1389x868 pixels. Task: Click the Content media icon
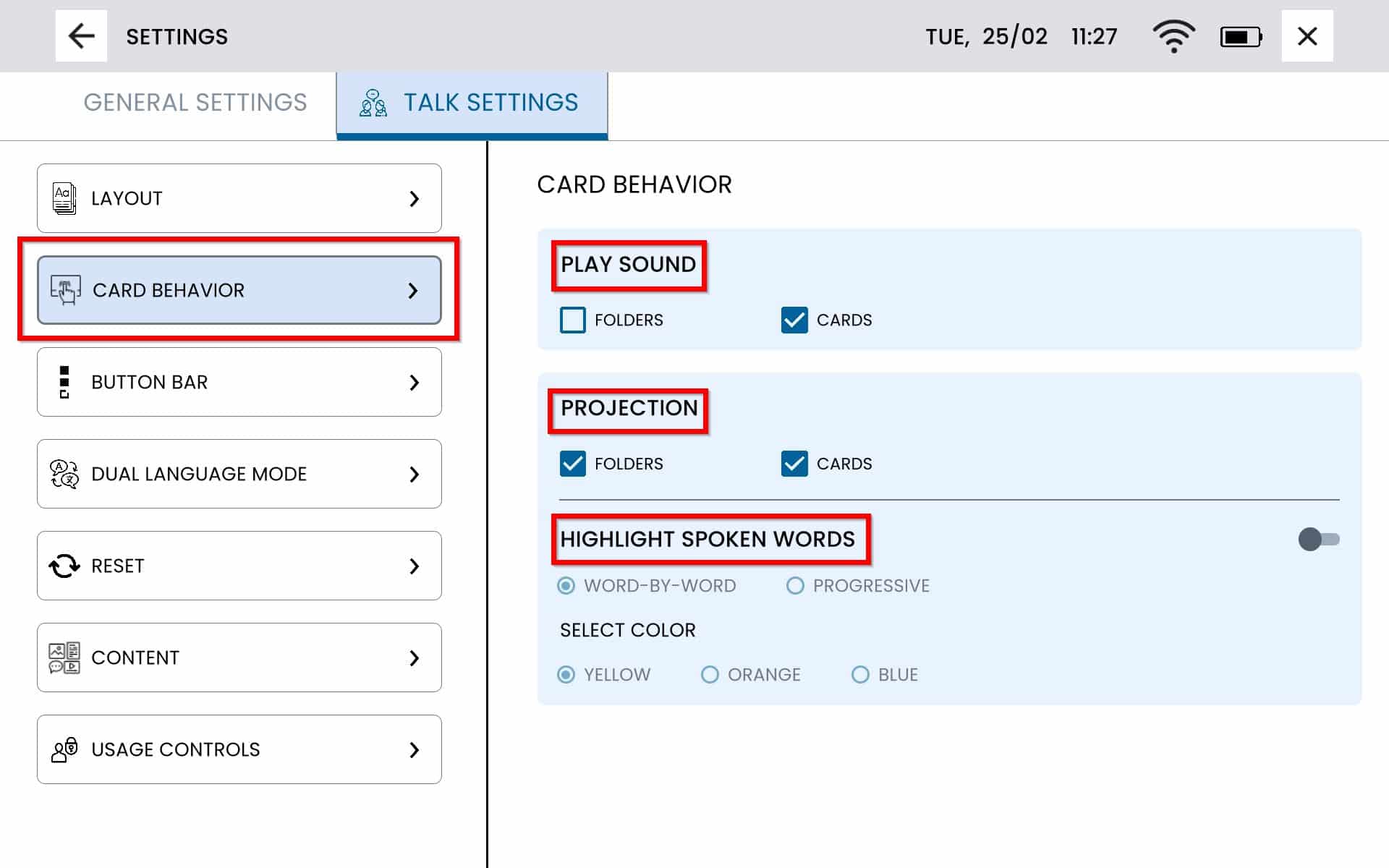[64, 658]
